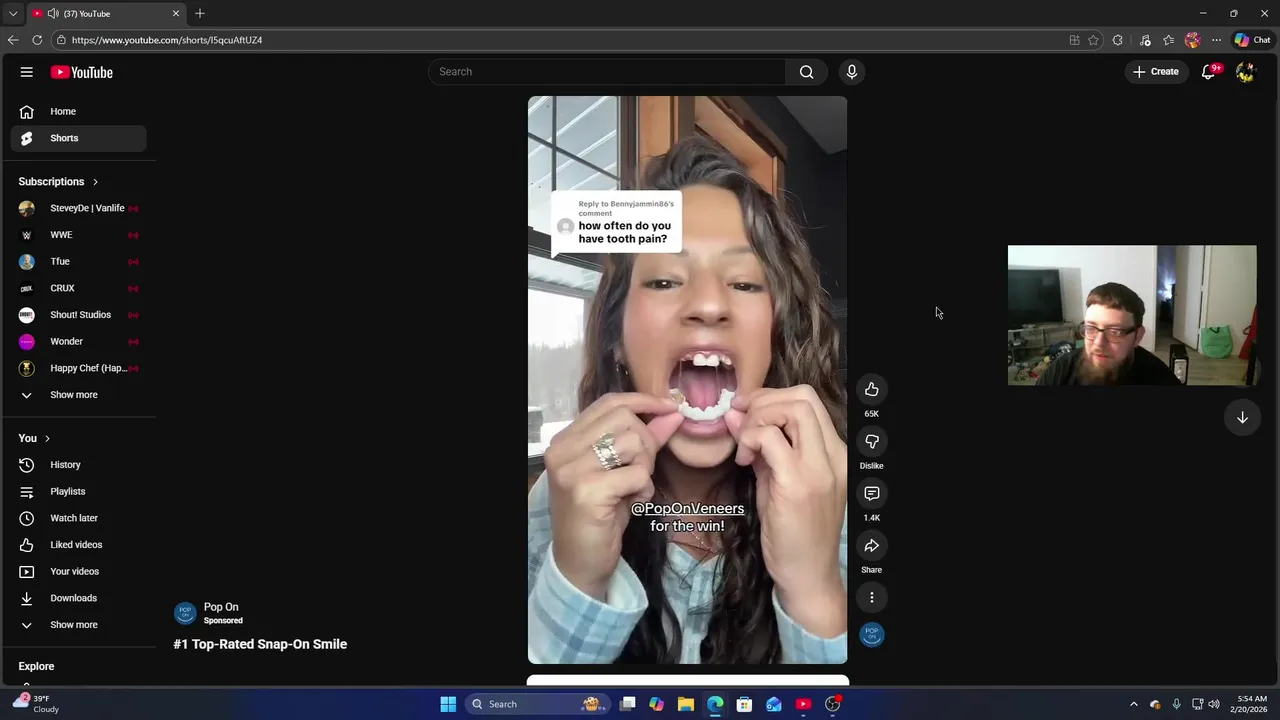1280x720 pixels.
Task: Click the Create button
Action: [x=1156, y=72]
